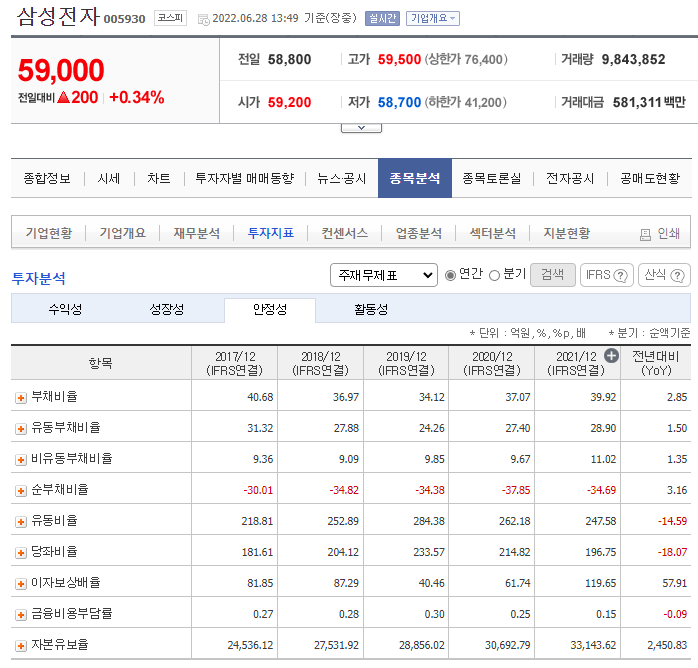Go to the 기업현황 sub-tab

point(49,233)
